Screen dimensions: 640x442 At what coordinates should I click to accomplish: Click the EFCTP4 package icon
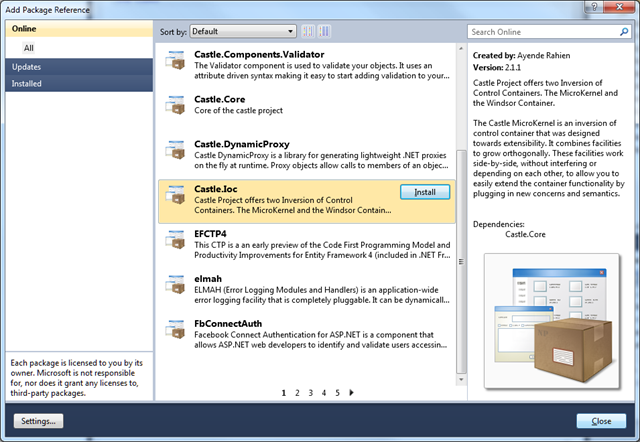175,240
